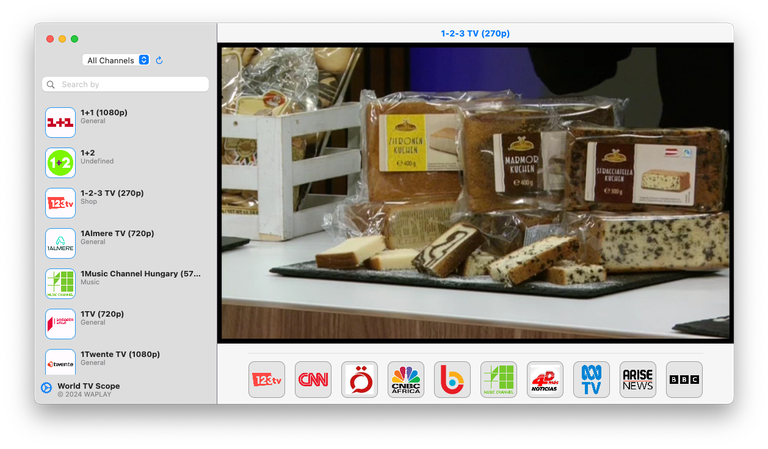This screenshot has height=449, width=768.
Task: Select the '1+2' channel title
Action: coord(88,153)
